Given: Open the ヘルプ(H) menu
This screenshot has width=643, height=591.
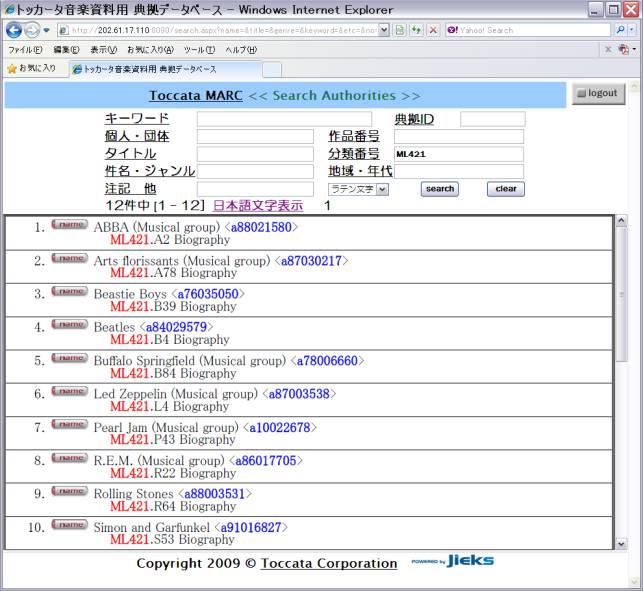Looking at the screenshot, I should [241, 50].
